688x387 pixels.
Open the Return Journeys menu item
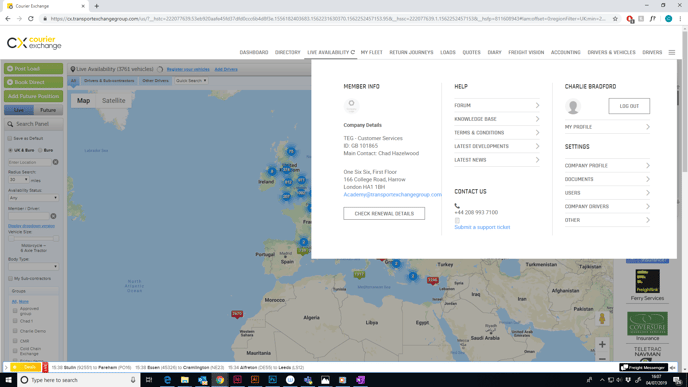point(411,52)
